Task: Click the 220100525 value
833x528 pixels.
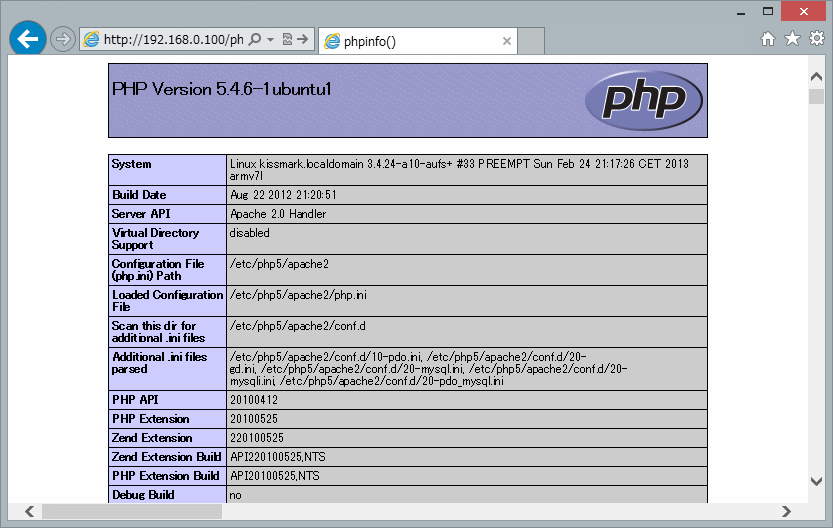Action: [257, 438]
